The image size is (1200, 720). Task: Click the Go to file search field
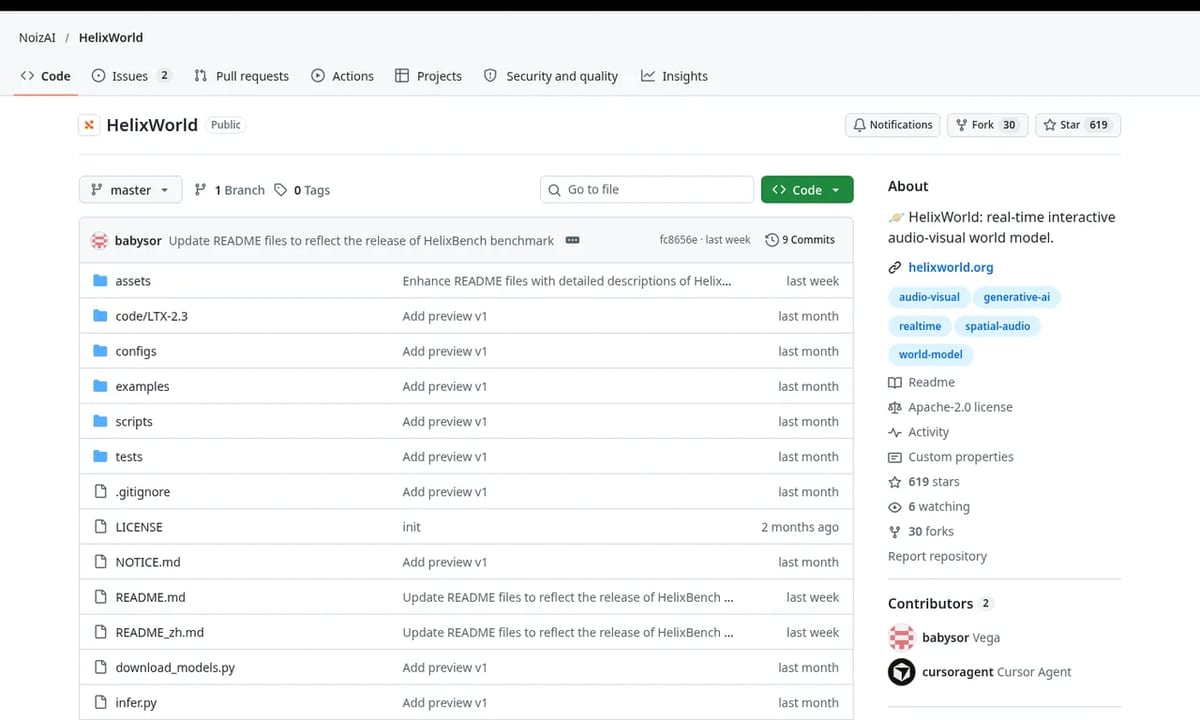(646, 190)
